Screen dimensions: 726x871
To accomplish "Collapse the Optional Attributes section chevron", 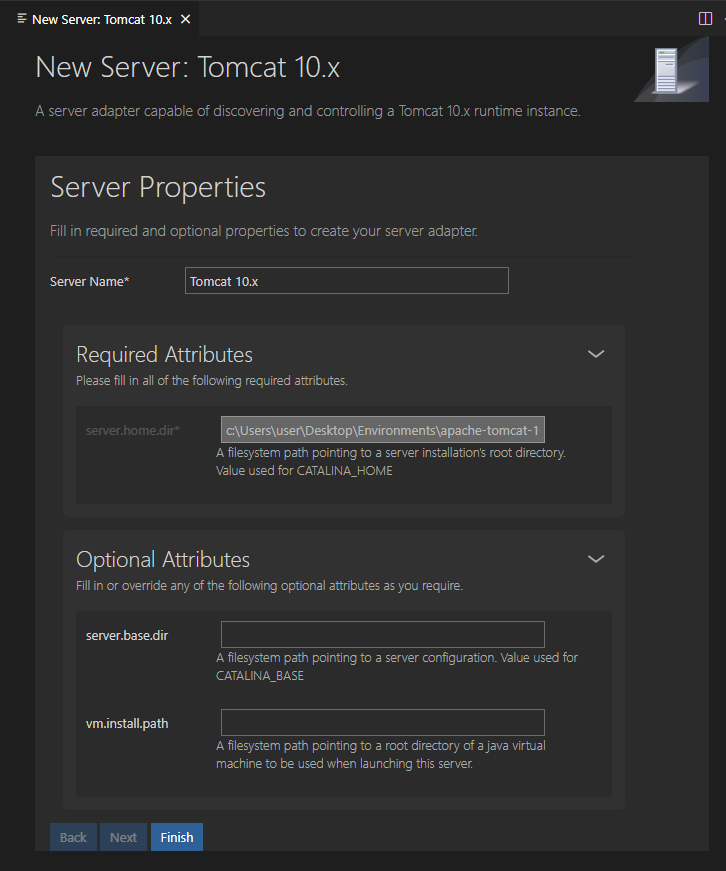I will [596, 559].
